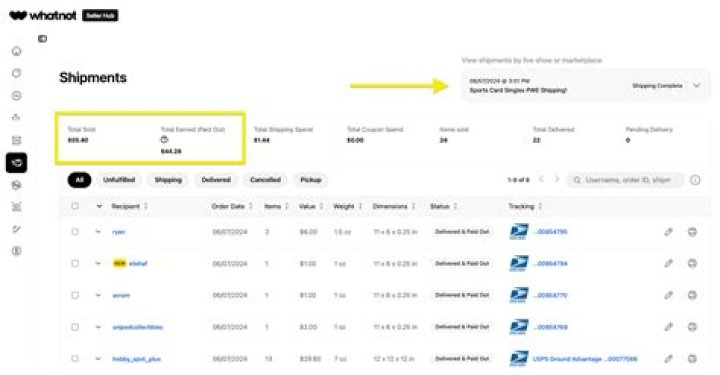Click pencil icon on the ...00854794 row

[669, 263]
